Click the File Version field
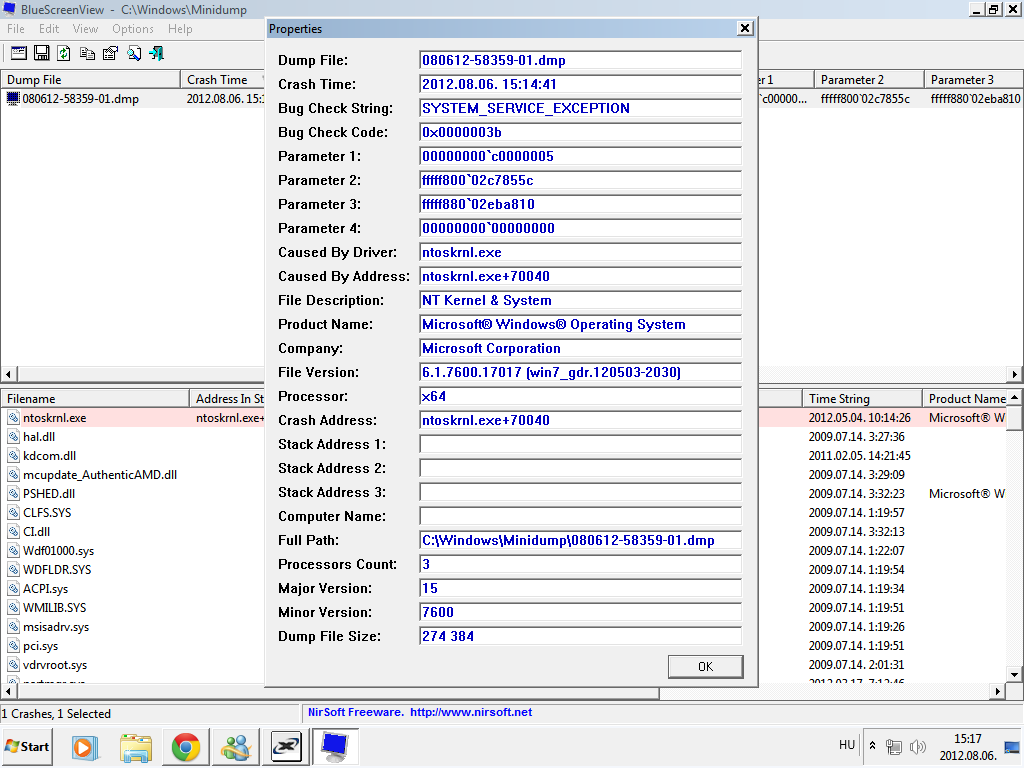 pyautogui.click(x=581, y=372)
